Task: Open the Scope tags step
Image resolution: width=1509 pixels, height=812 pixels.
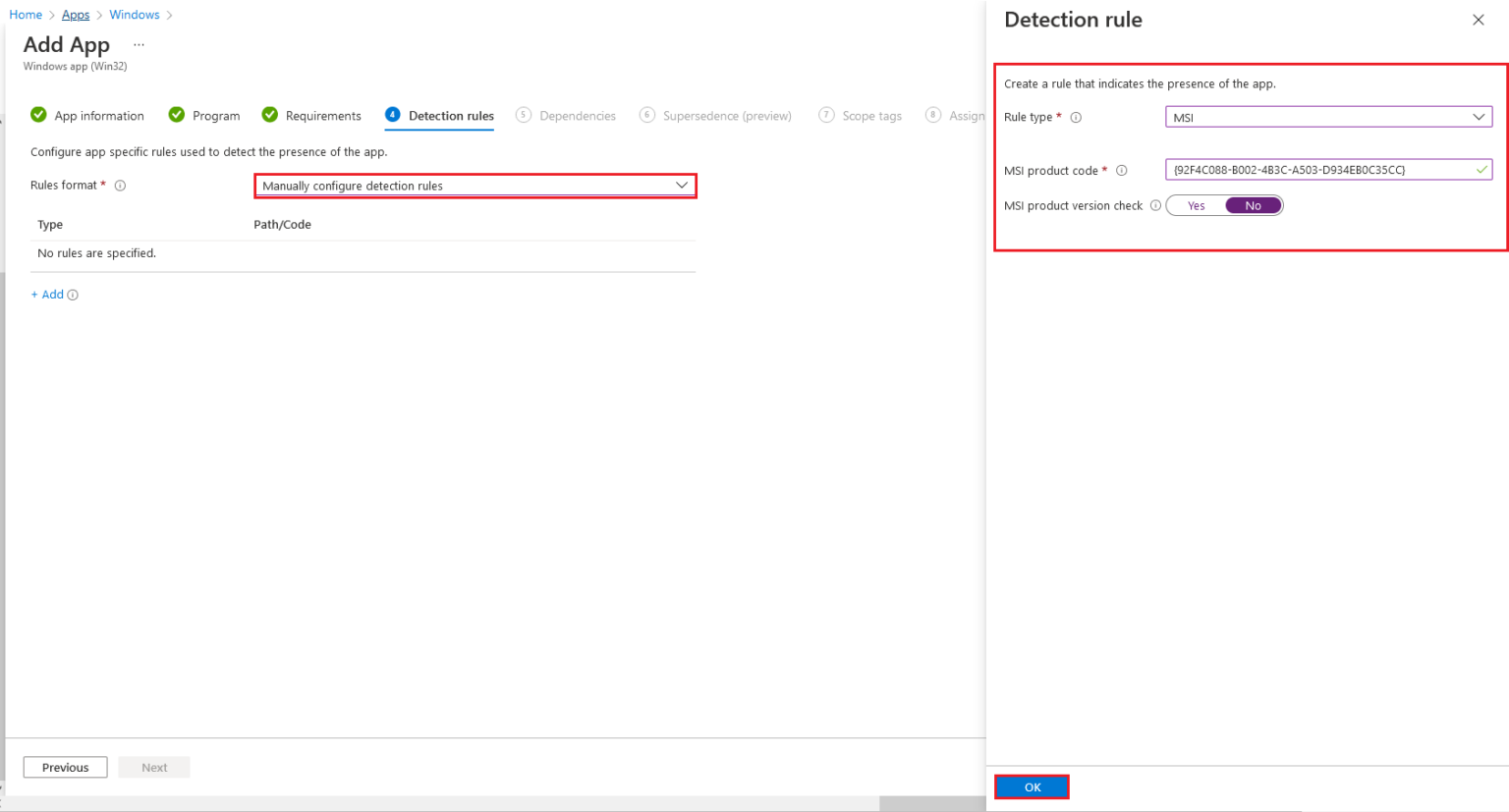Action: click(x=870, y=115)
